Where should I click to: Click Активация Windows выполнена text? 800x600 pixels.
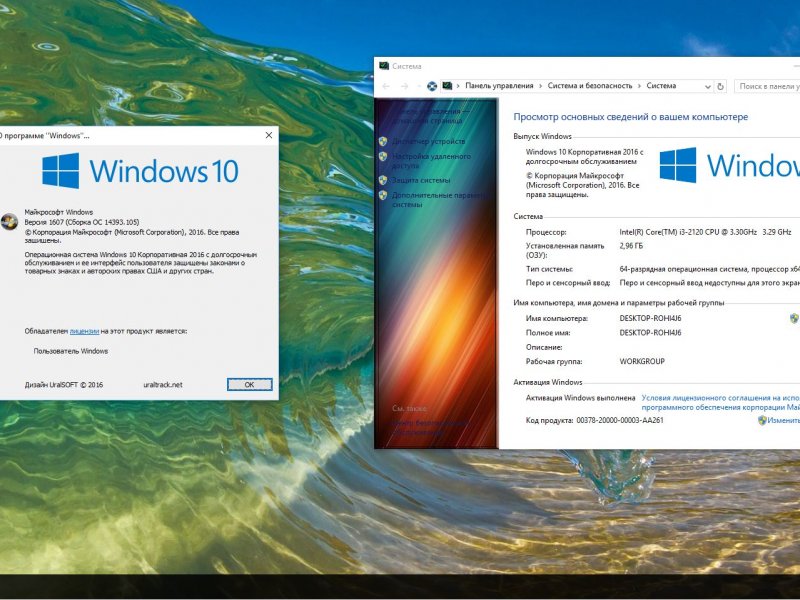(x=581, y=397)
